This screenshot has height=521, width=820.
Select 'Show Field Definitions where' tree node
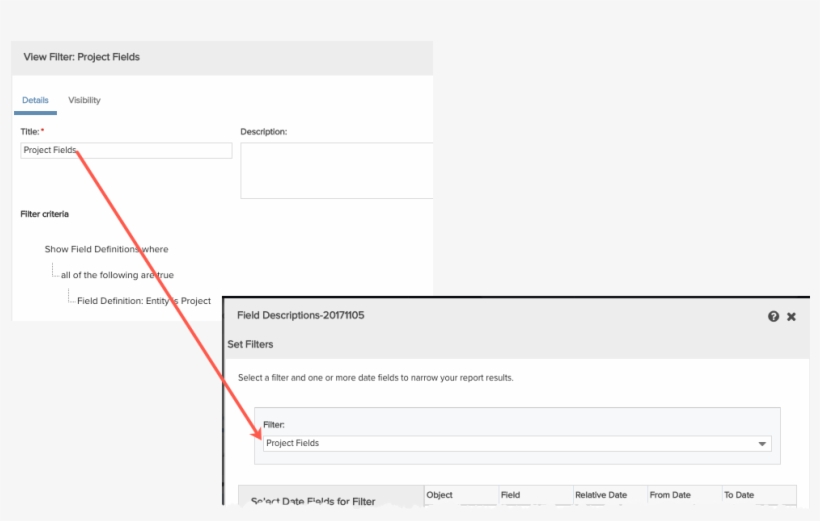[x=106, y=249]
